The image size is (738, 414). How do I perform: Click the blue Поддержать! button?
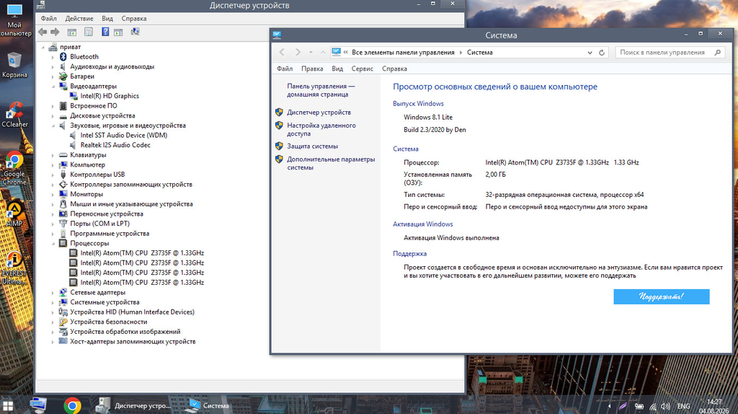tap(661, 296)
